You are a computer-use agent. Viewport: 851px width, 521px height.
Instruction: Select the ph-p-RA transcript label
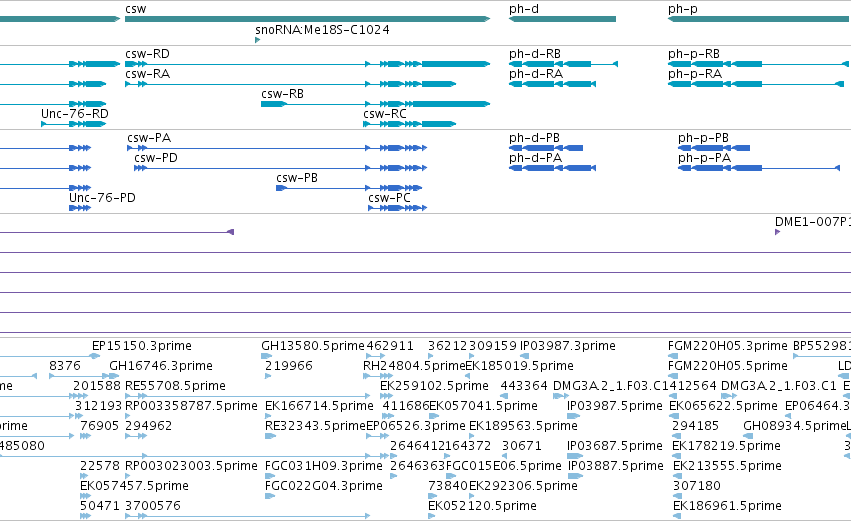pyautogui.click(x=695, y=74)
